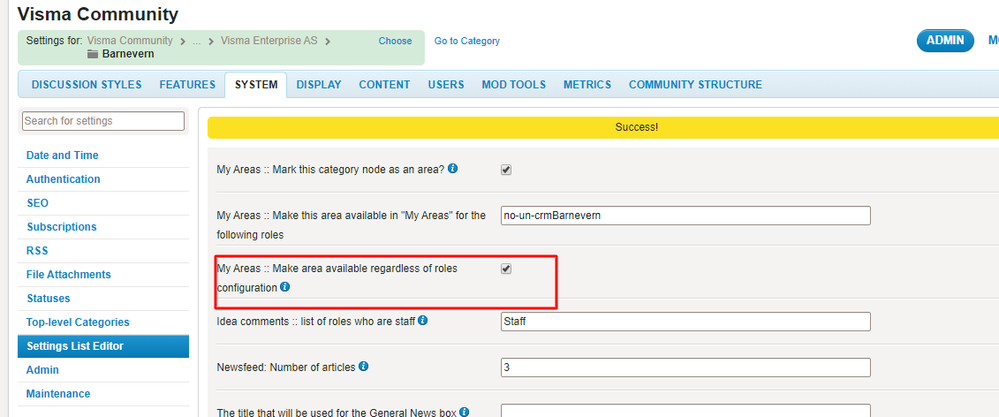The image size is (999, 417).
Task: Click the Newsfeed number of articles field
Action: pyautogui.click(x=686, y=367)
